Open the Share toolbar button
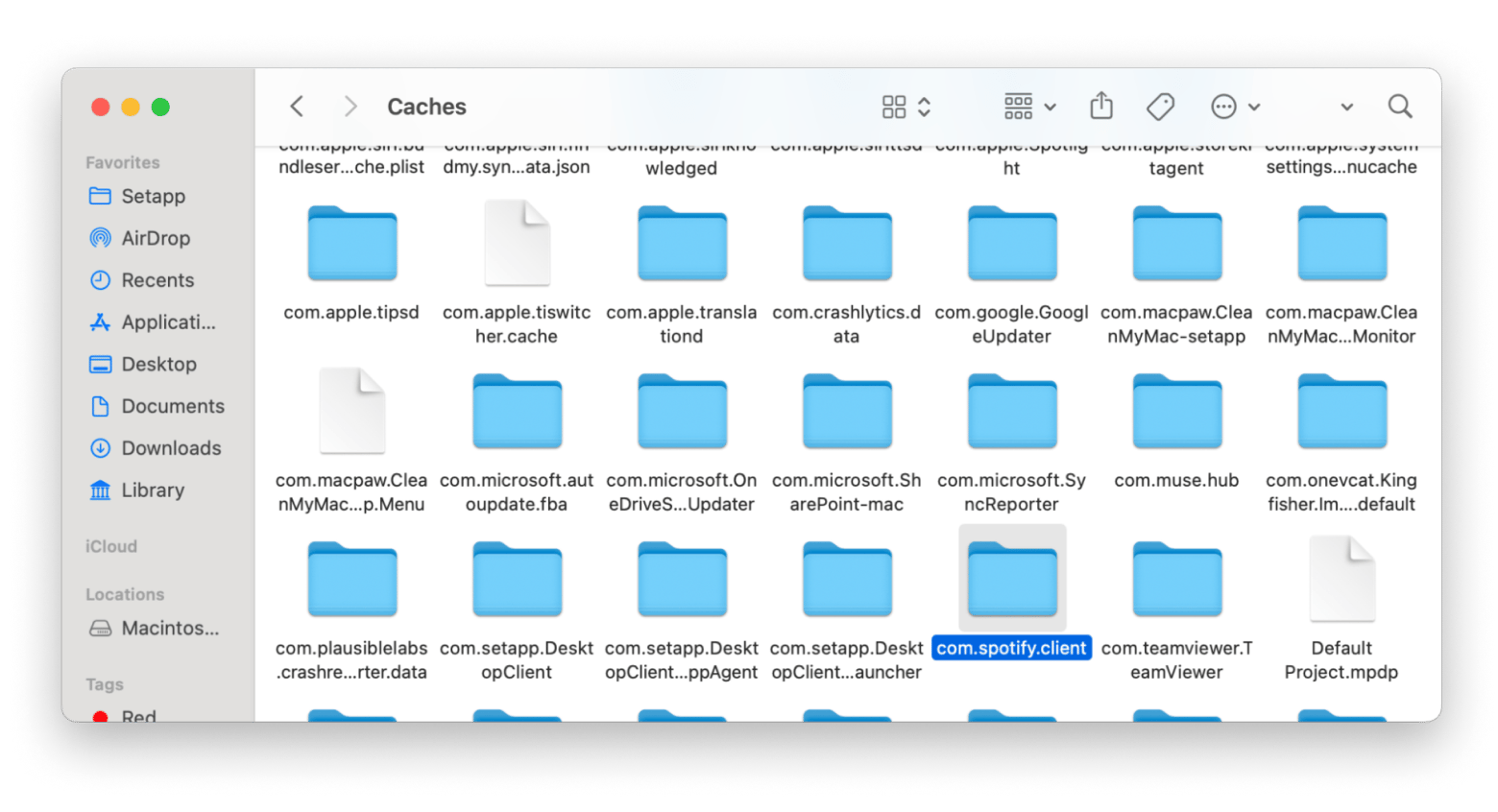 point(1101,106)
